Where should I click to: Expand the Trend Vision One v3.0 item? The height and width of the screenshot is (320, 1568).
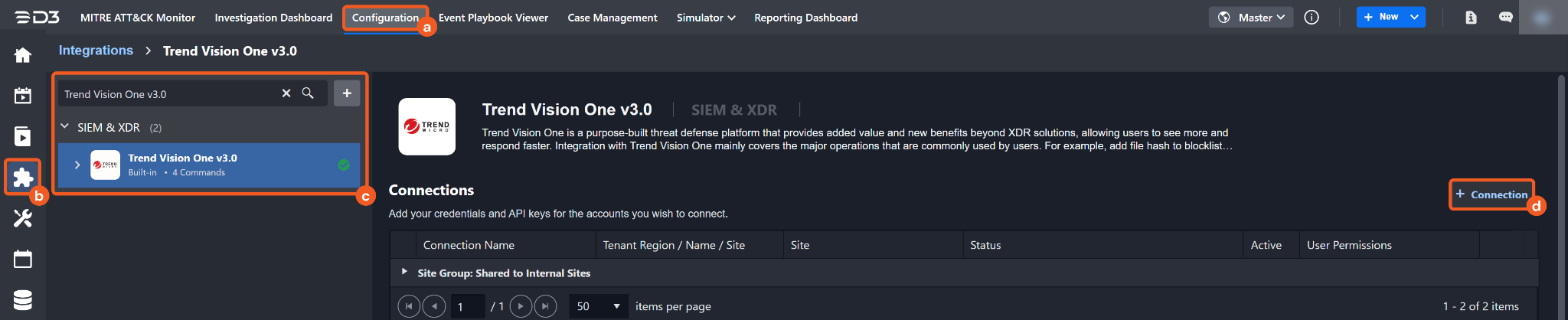coord(77,165)
